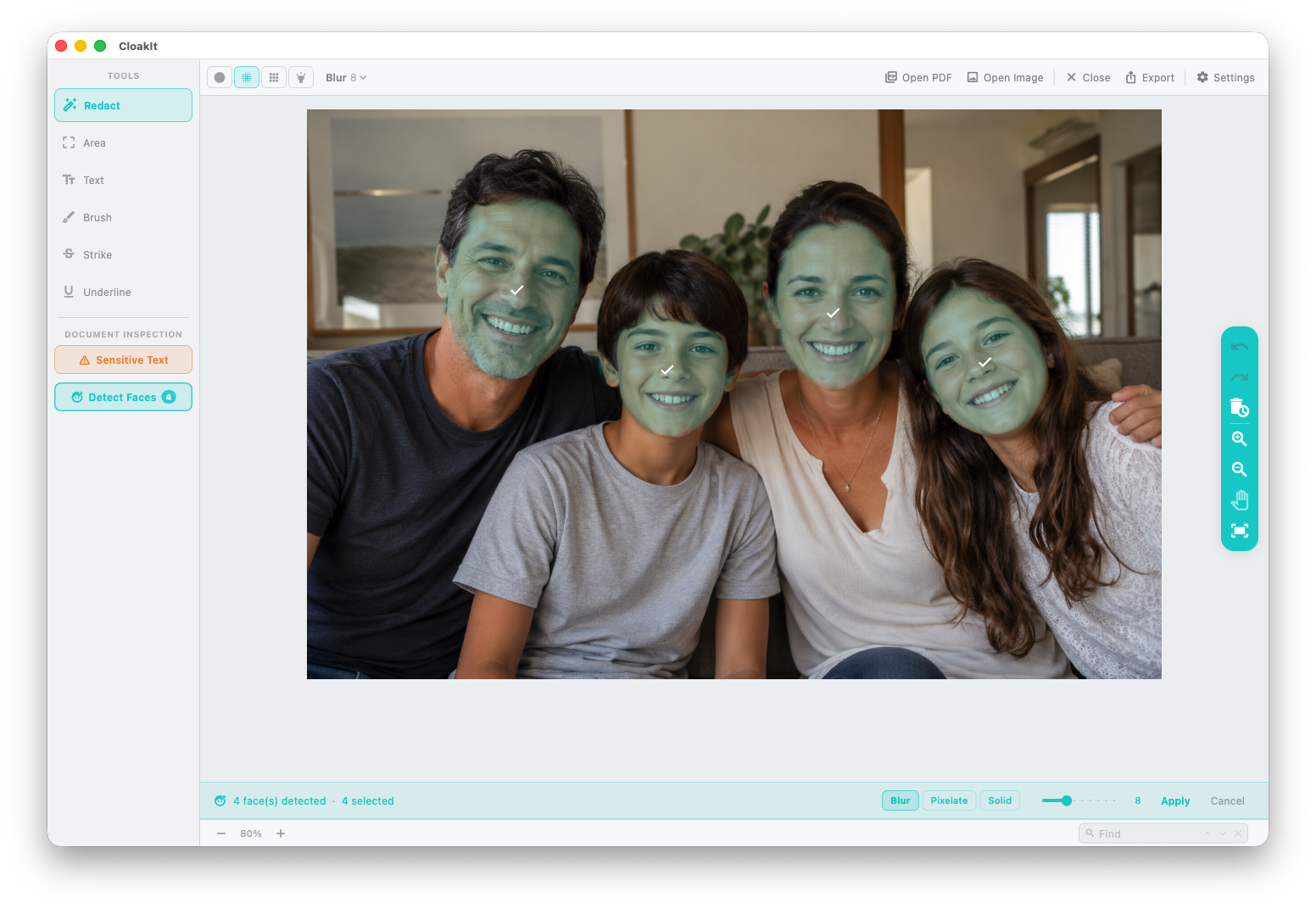Screen dimensions: 1316x909
Task: Open the Blur 8 intensity dropdown
Action: click(x=346, y=77)
